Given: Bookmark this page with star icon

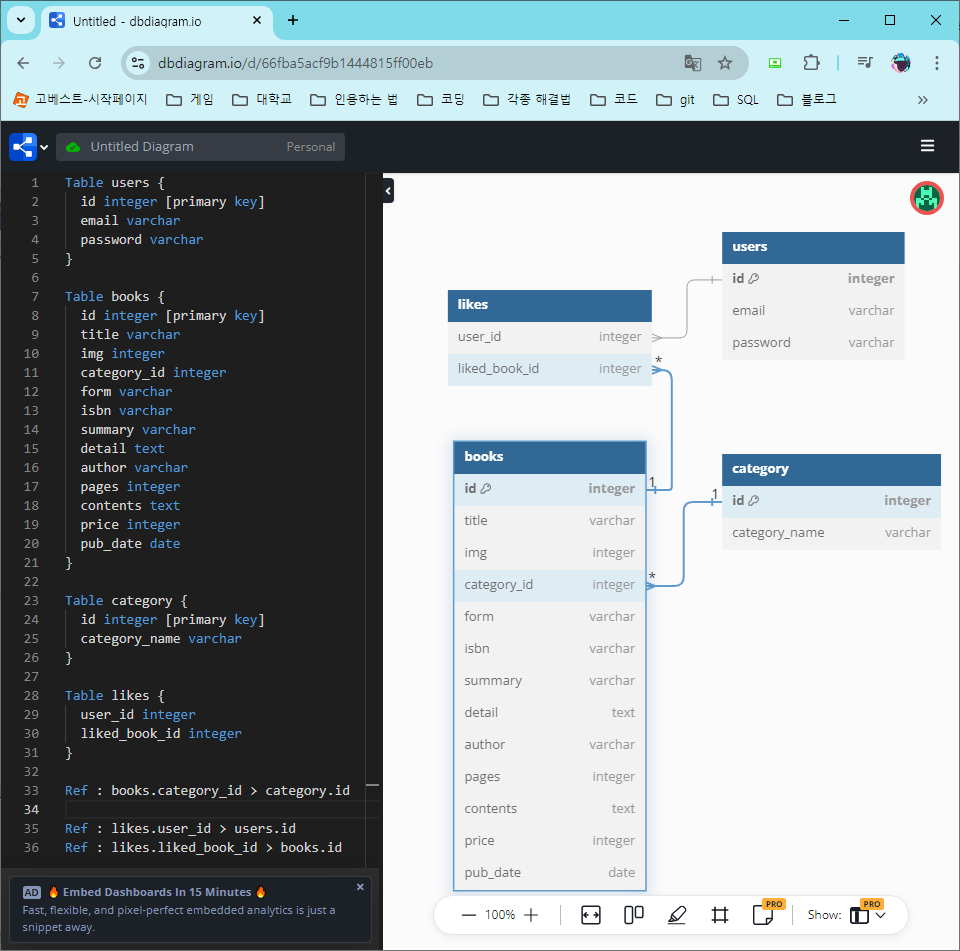Looking at the screenshot, I should pyautogui.click(x=725, y=63).
